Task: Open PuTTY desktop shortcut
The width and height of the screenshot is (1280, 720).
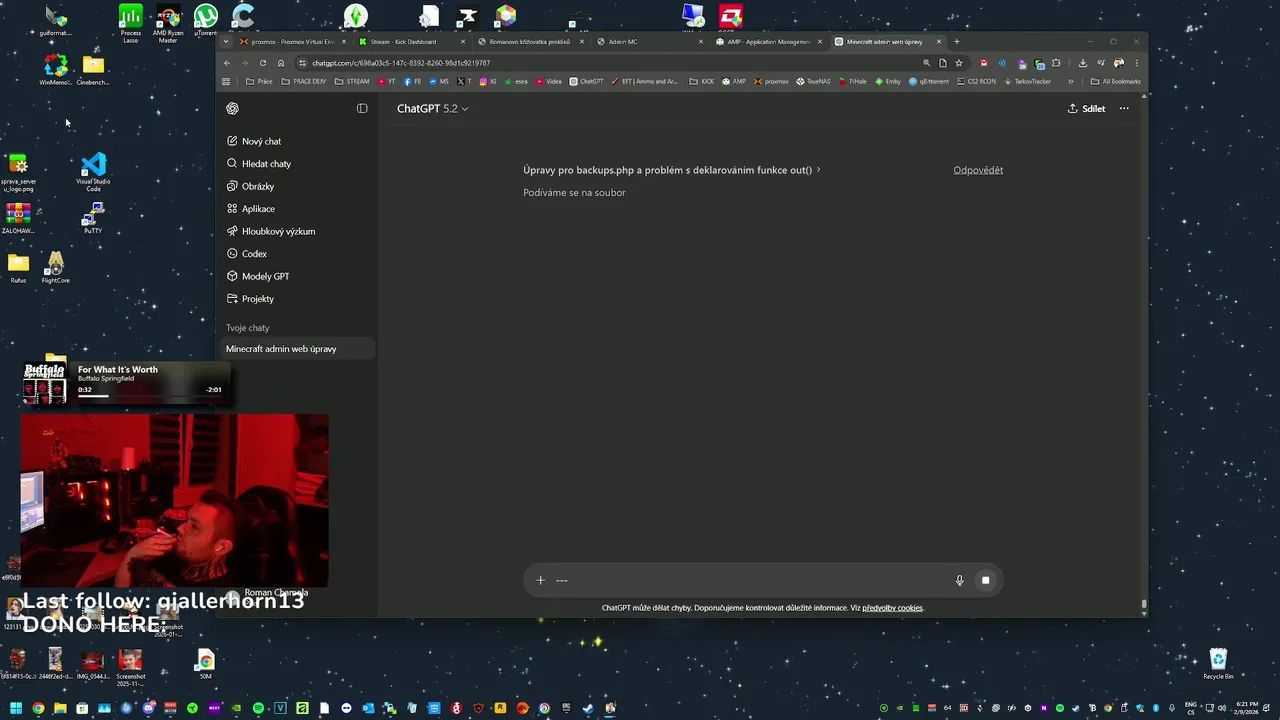Action: pos(93,218)
